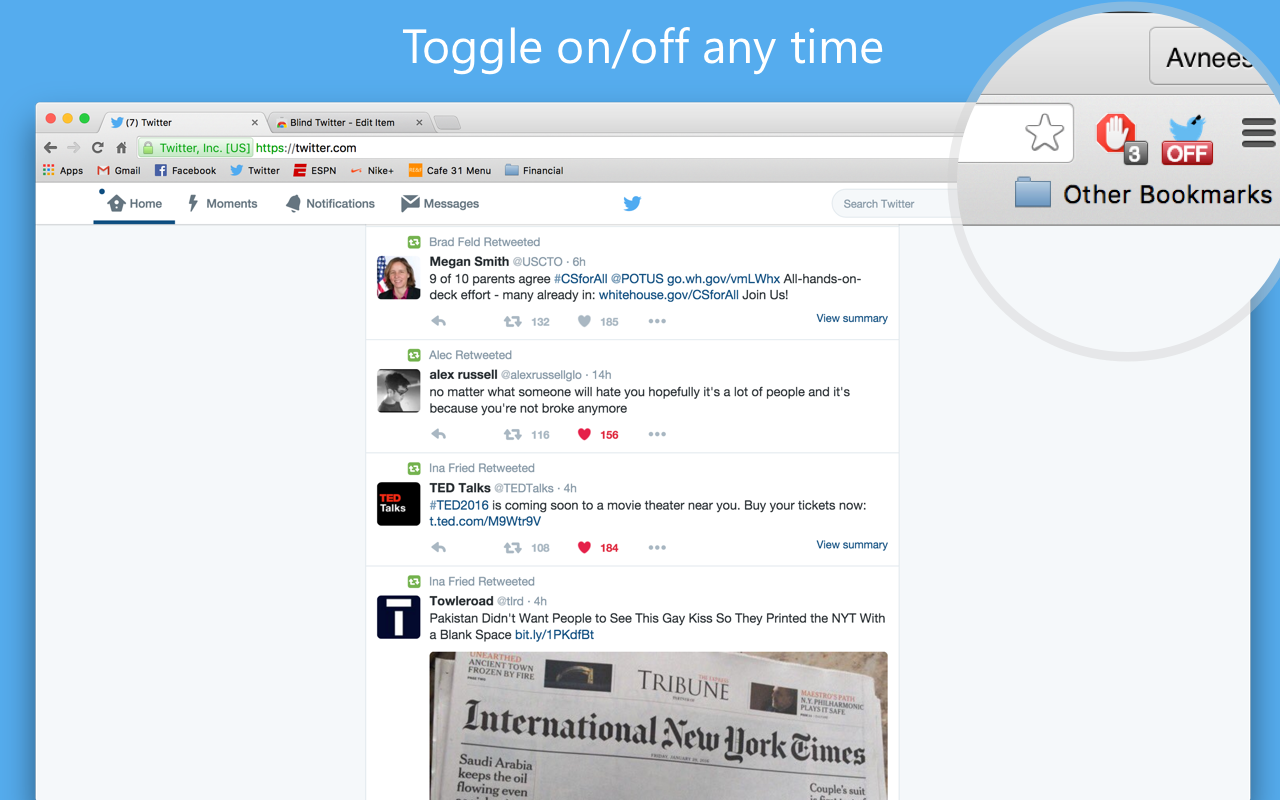Open the newspaper photo in Towleroad tweet
Screen dimensions: 1280x800
click(x=658, y=726)
